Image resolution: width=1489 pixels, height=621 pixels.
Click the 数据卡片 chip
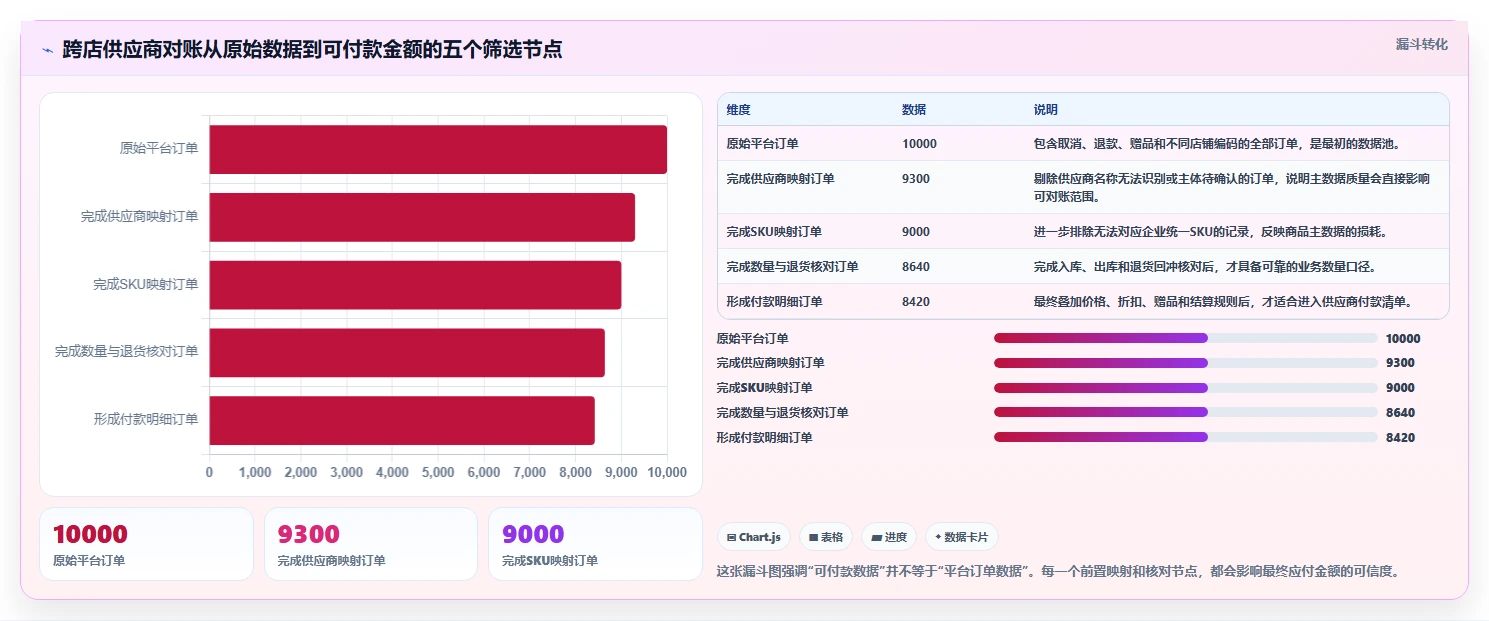[x=961, y=537]
